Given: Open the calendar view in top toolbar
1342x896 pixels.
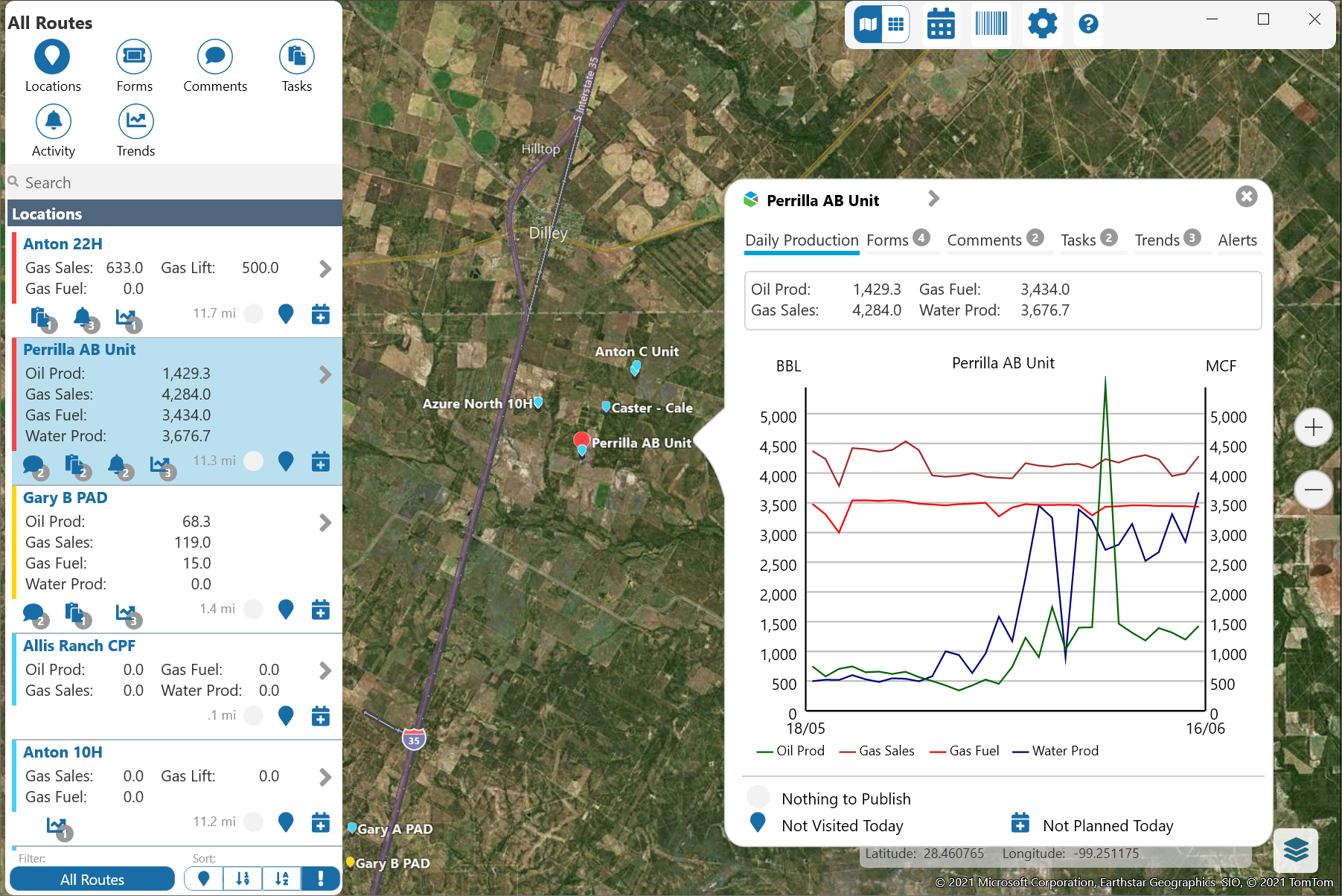Looking at the screenshot, I should (941, 25).
